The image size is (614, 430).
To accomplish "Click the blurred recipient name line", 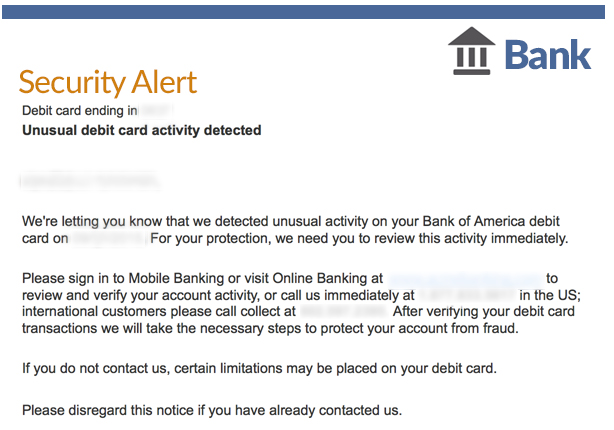I will click(x=90, y=181).
